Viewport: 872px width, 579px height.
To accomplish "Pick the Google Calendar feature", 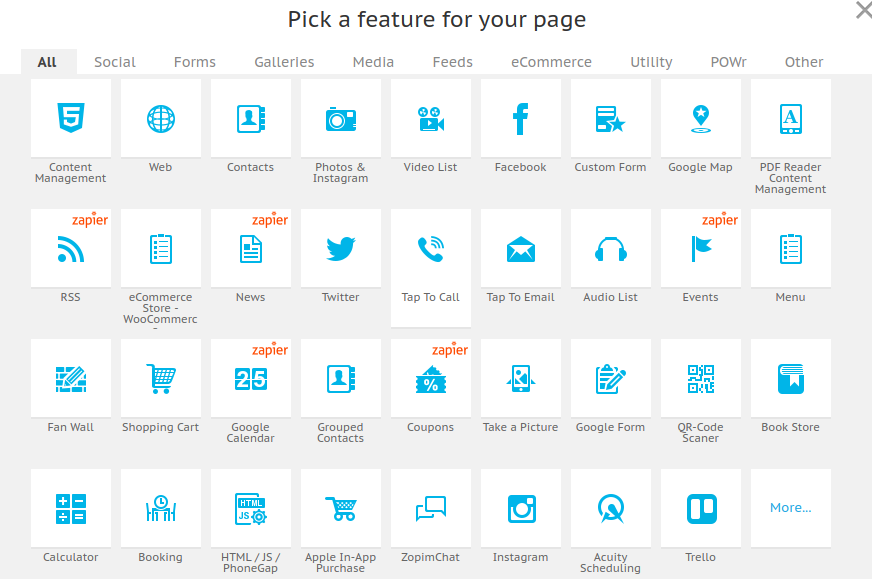I will point(250,377).
